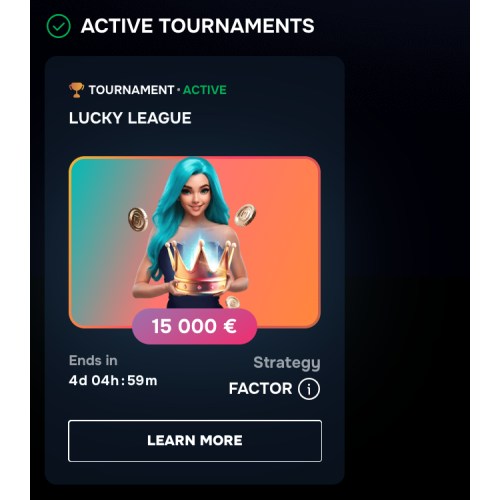
Task: Click the 4d 04h:59m countdown timer
Action: pos(113,381)
